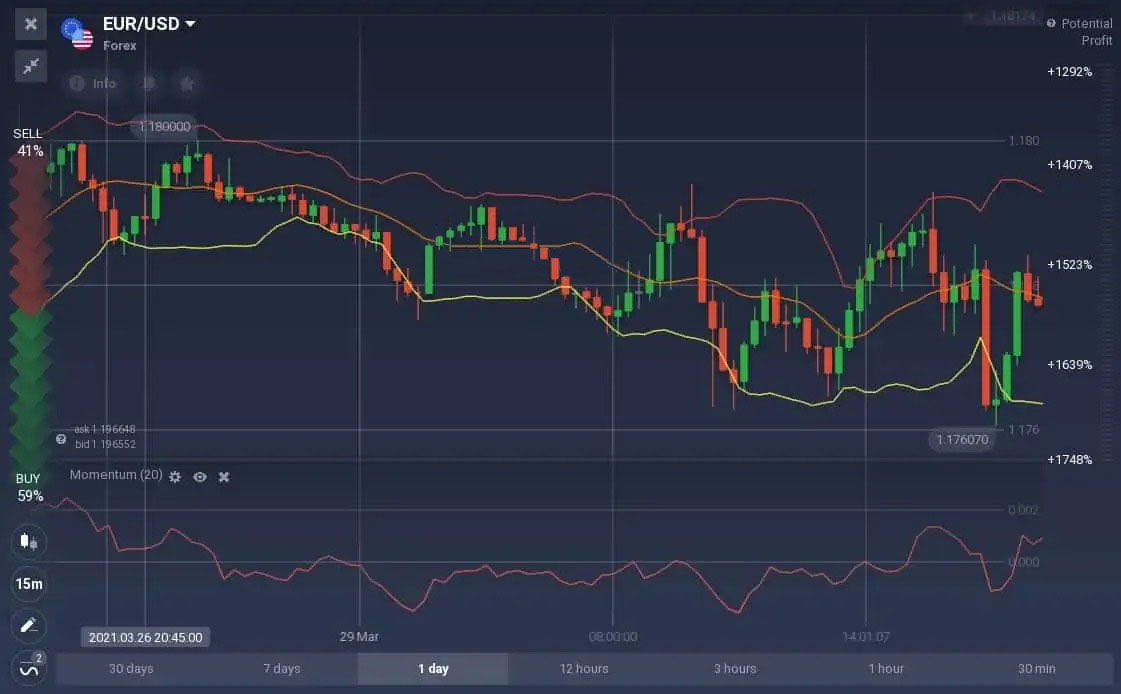Open the indicators panel with badge 2

pyautogui.click(x=28, y=667)
